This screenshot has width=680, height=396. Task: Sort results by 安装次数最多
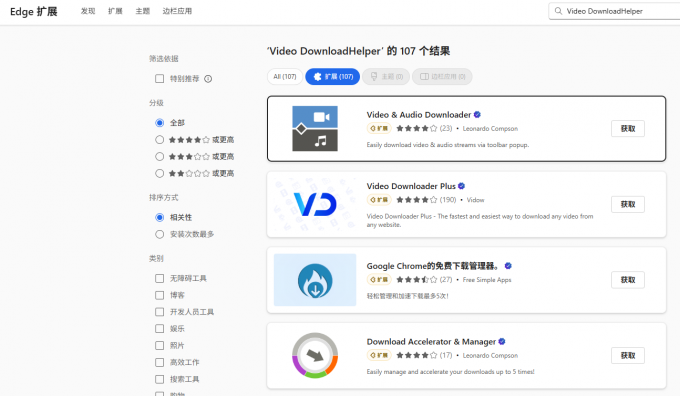tap(160, 234)
